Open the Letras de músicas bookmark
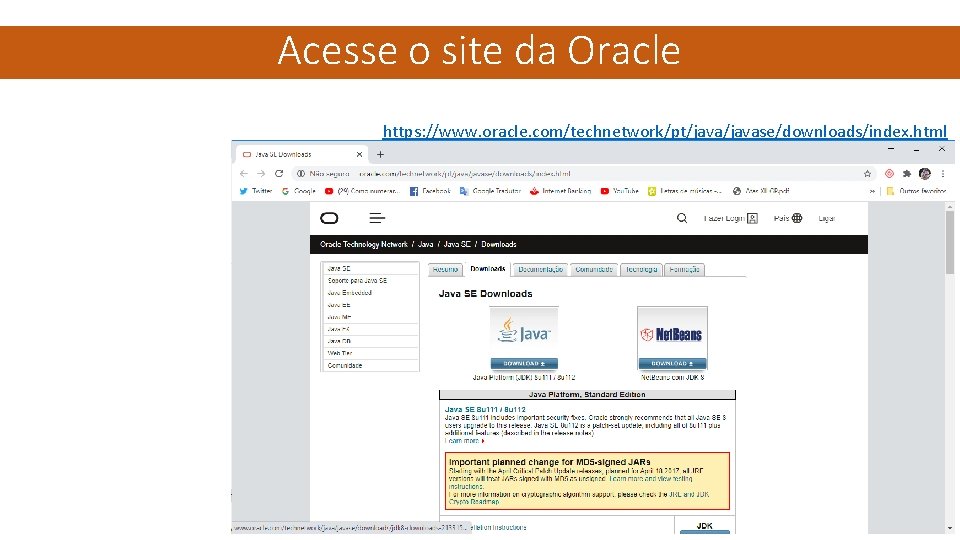Screen dimensions: 960x540 point(685,191)
